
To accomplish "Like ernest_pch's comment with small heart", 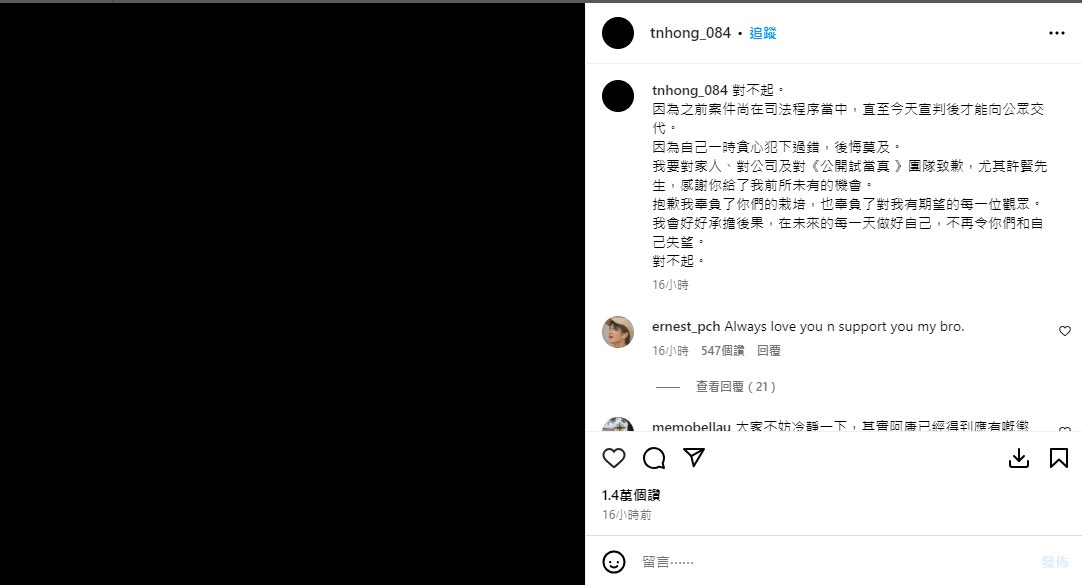I will 1065,331.
